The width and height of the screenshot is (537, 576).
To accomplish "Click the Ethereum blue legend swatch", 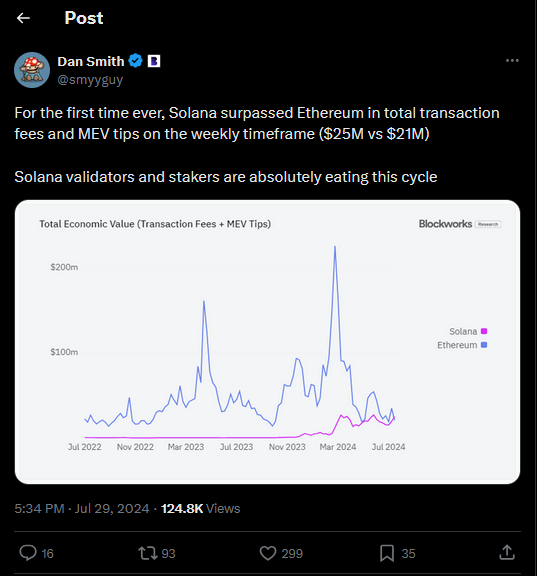I will coord(484,345).
